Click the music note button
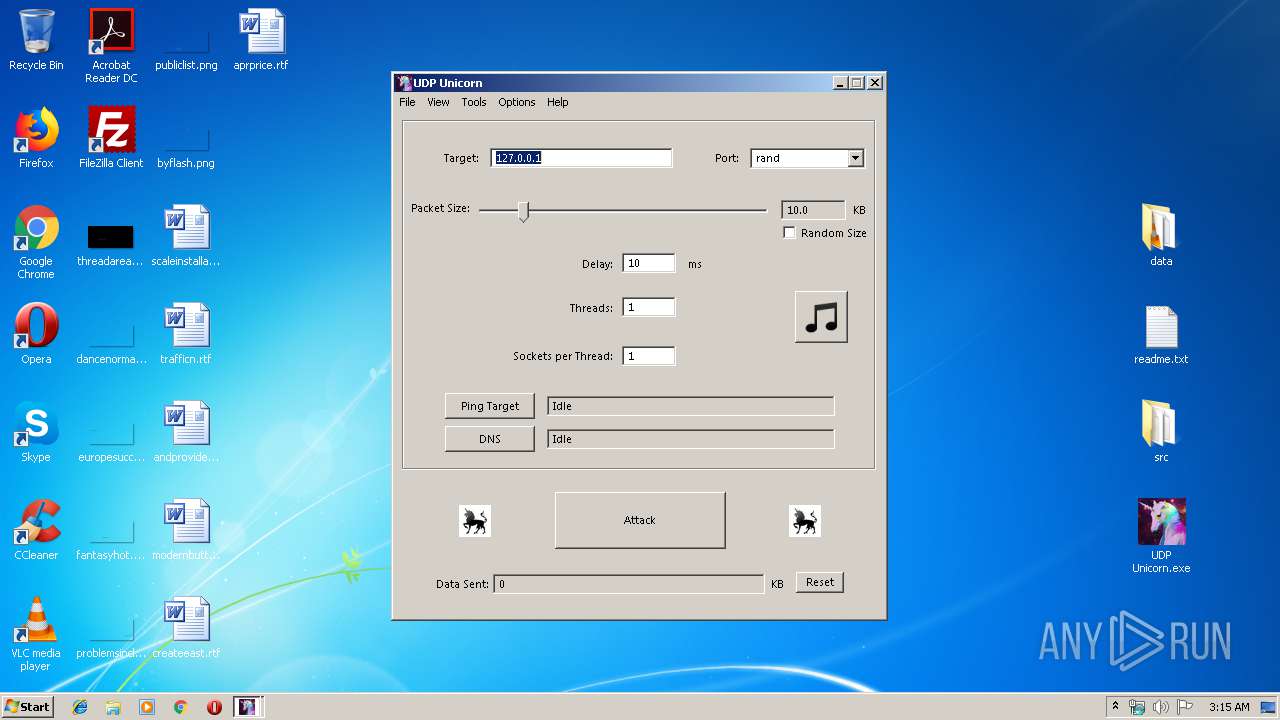1280x720 pixels. 821,317
